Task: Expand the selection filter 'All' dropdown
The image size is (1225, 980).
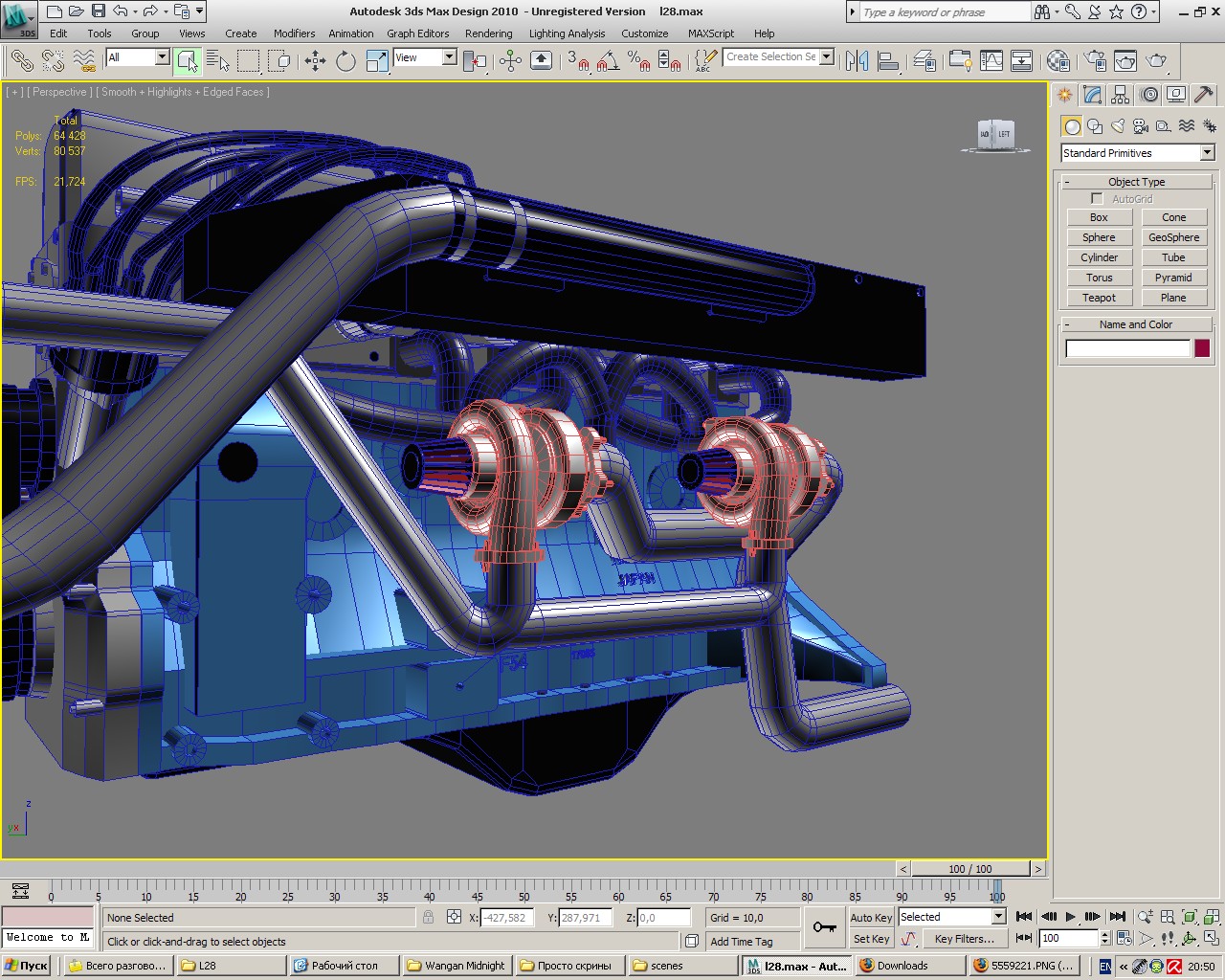Action: coord(137,57)
